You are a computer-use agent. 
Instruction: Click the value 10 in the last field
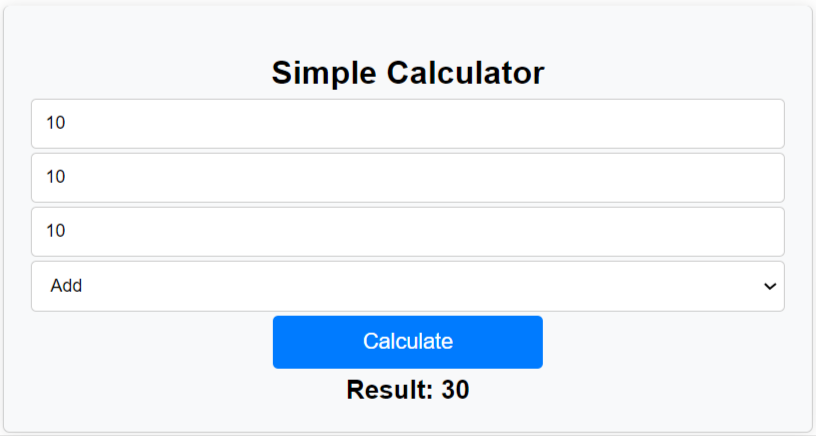56,232
